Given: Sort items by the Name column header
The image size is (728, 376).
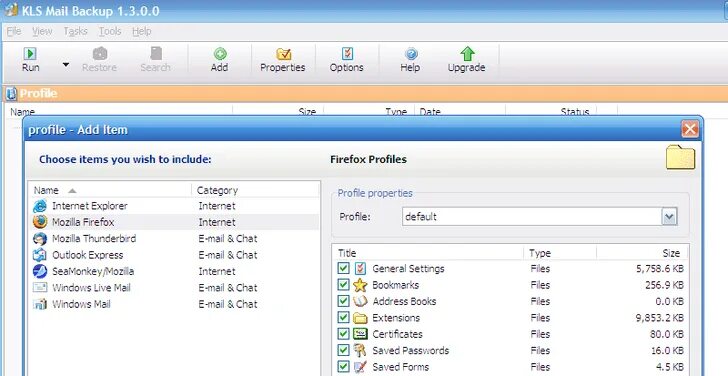Looking at the screenshot, I should (111, 190).
